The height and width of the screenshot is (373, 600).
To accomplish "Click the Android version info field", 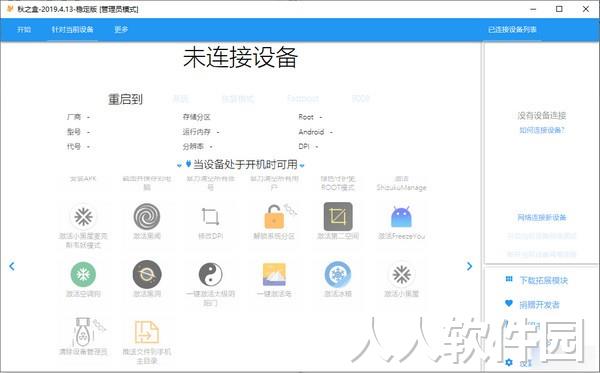I will 316,132.
